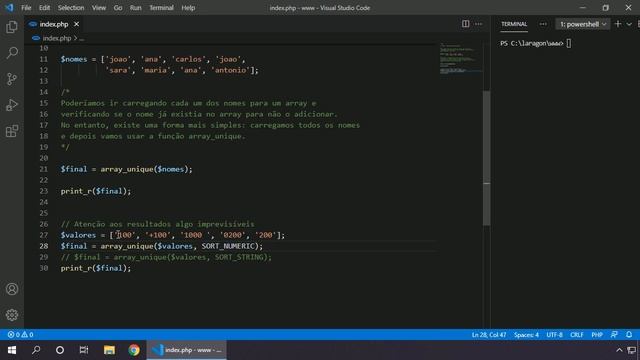This screenshot has width=640, height=360.
Task: Open Windows taskbar search
Action: click(x=36, y=350)
